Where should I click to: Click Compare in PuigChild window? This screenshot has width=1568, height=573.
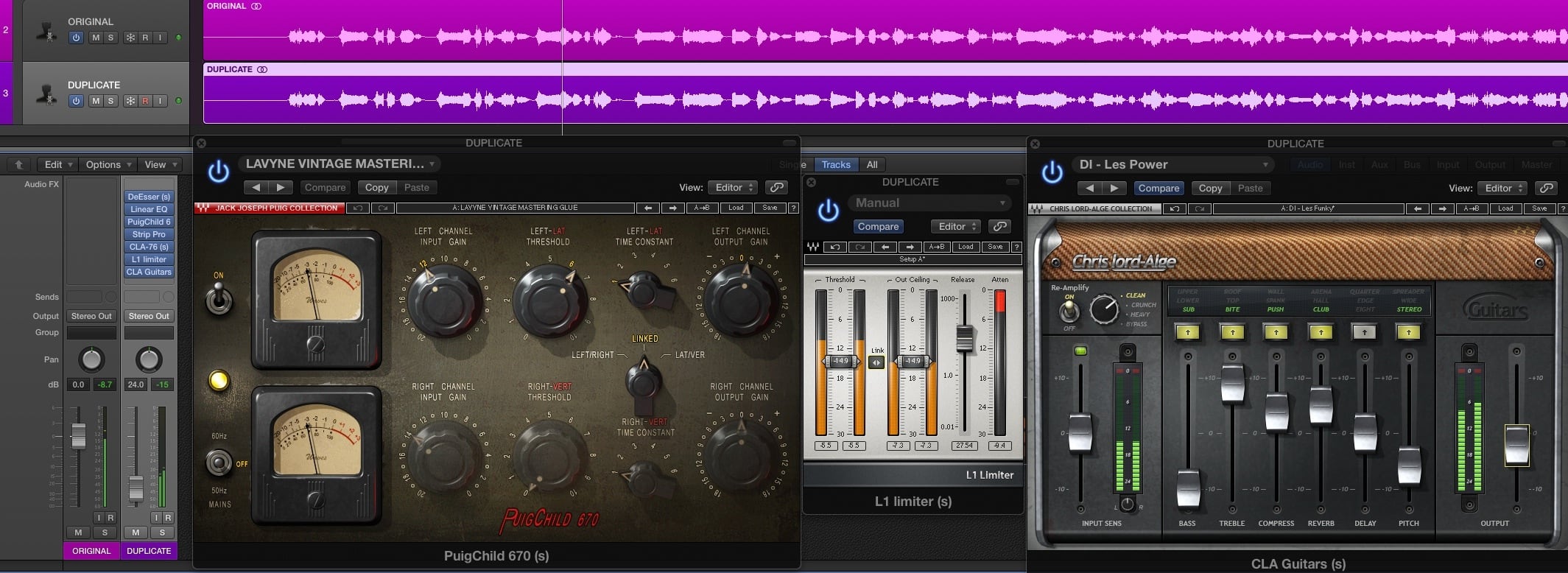(x=325, y=187)
